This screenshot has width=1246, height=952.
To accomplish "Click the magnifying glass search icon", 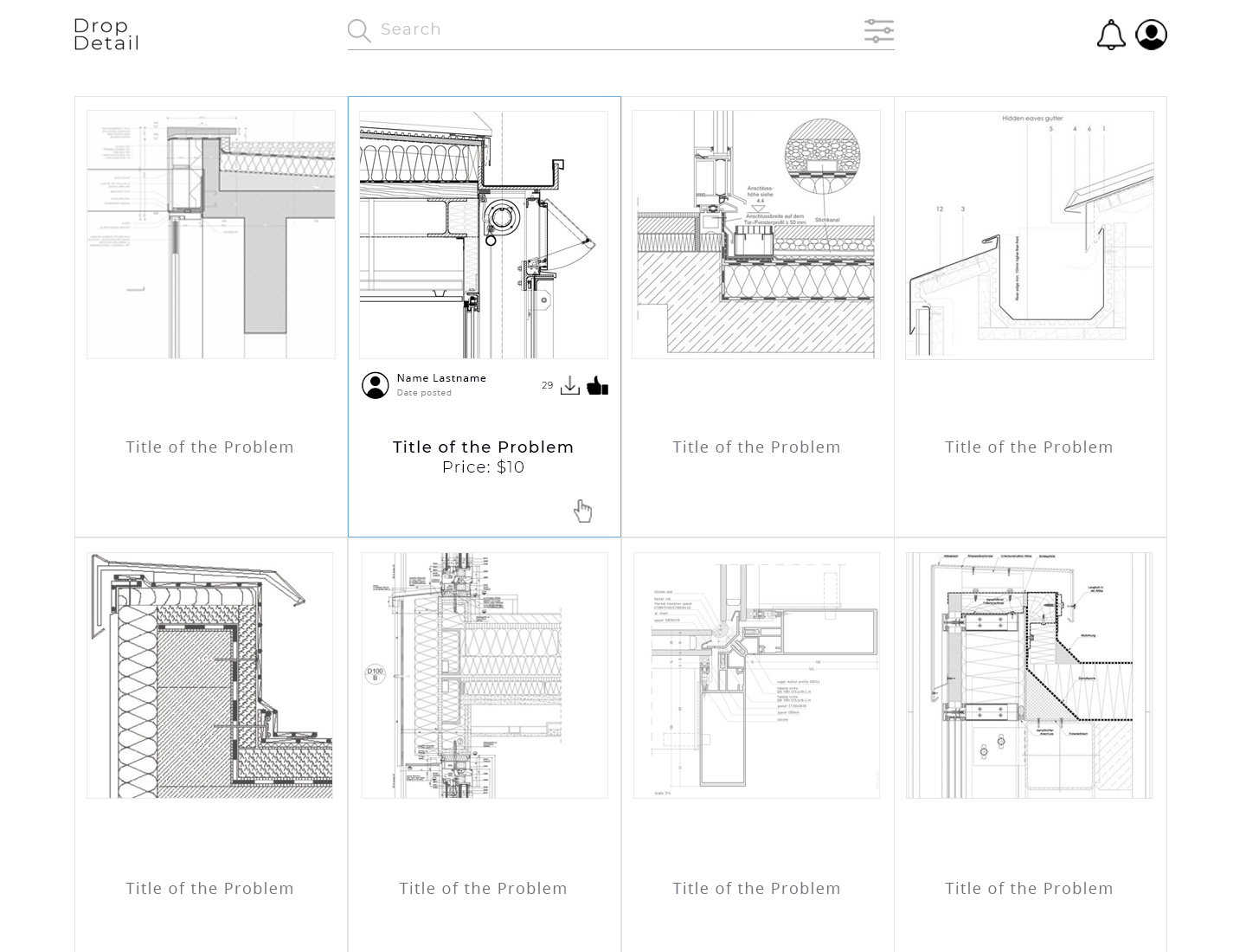I will tap(359, 31).
